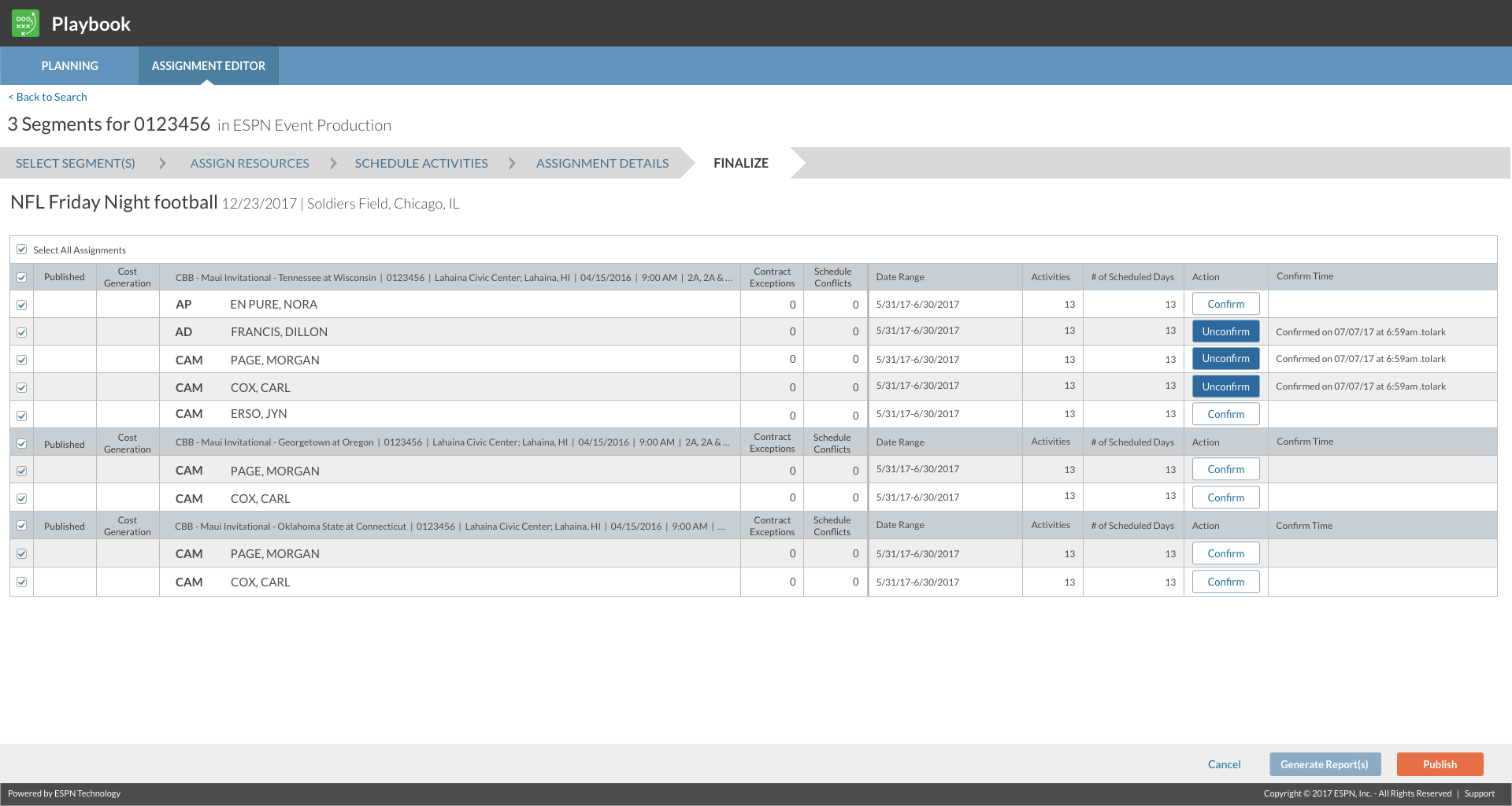This screenshot has width=1512, height=806.
Task: Click the Georgetown at Oregon segment title
Action: coord(453,442)
